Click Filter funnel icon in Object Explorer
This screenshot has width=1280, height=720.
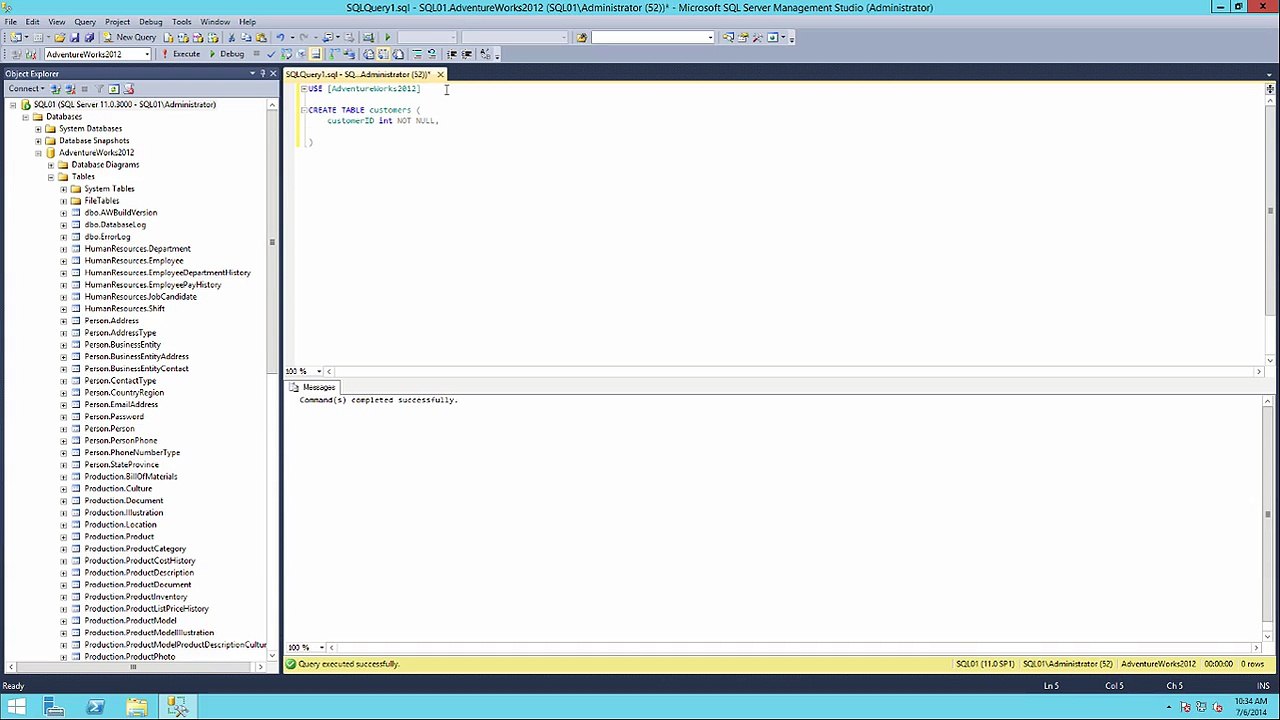[100, 88]
